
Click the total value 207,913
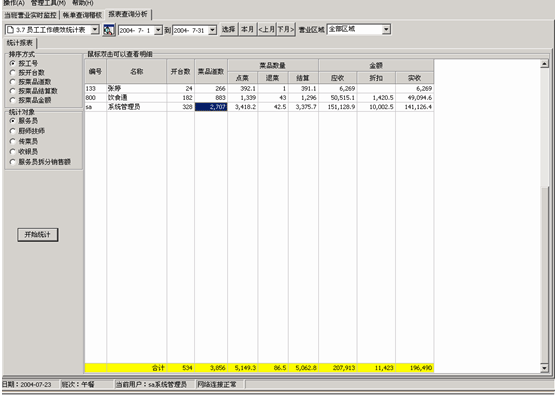[338, 368]
